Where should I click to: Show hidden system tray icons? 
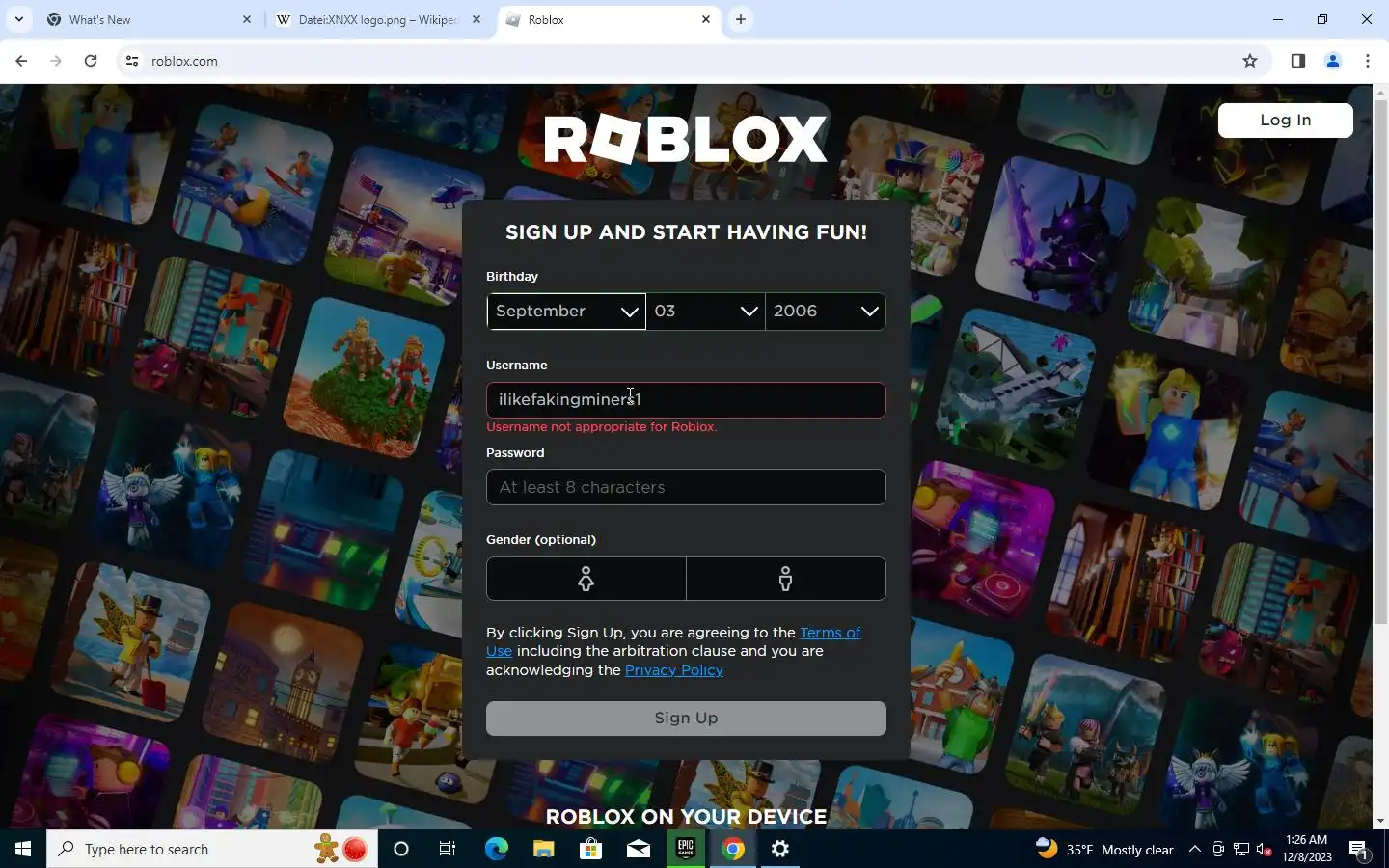[1194, 849]
